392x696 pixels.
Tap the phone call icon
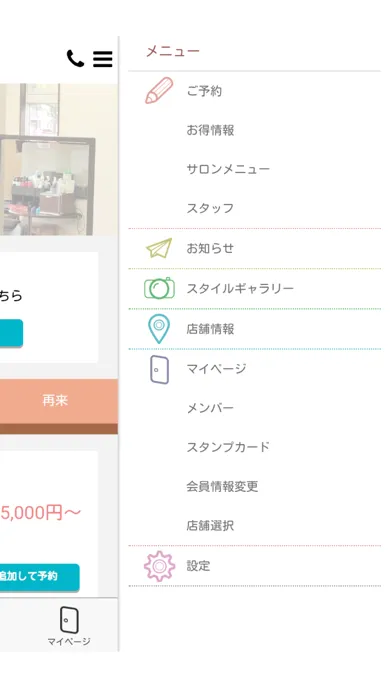[x=75, y=58]
